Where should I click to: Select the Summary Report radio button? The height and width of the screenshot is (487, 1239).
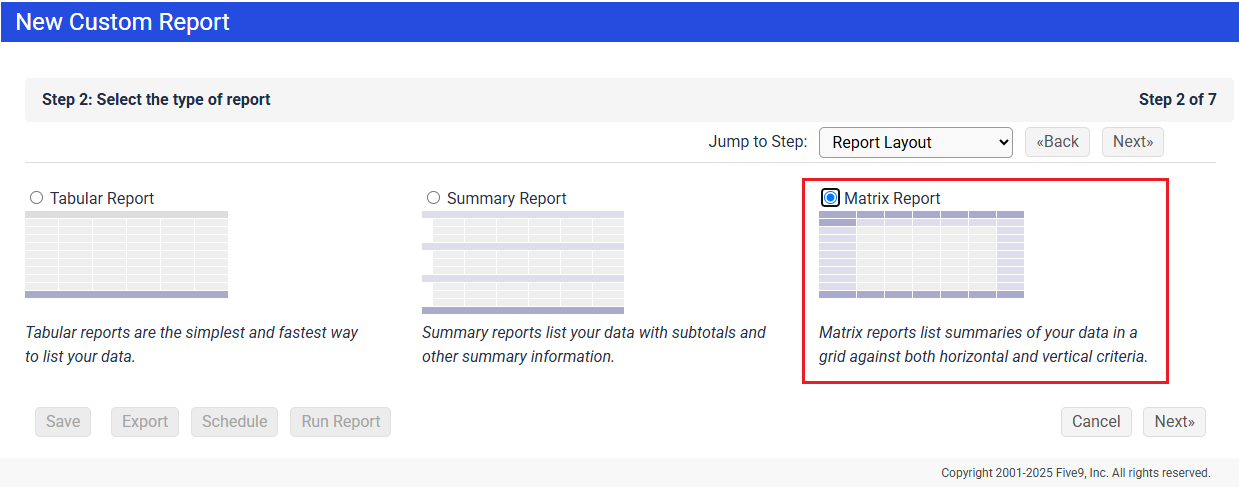(x=433, y=198)
